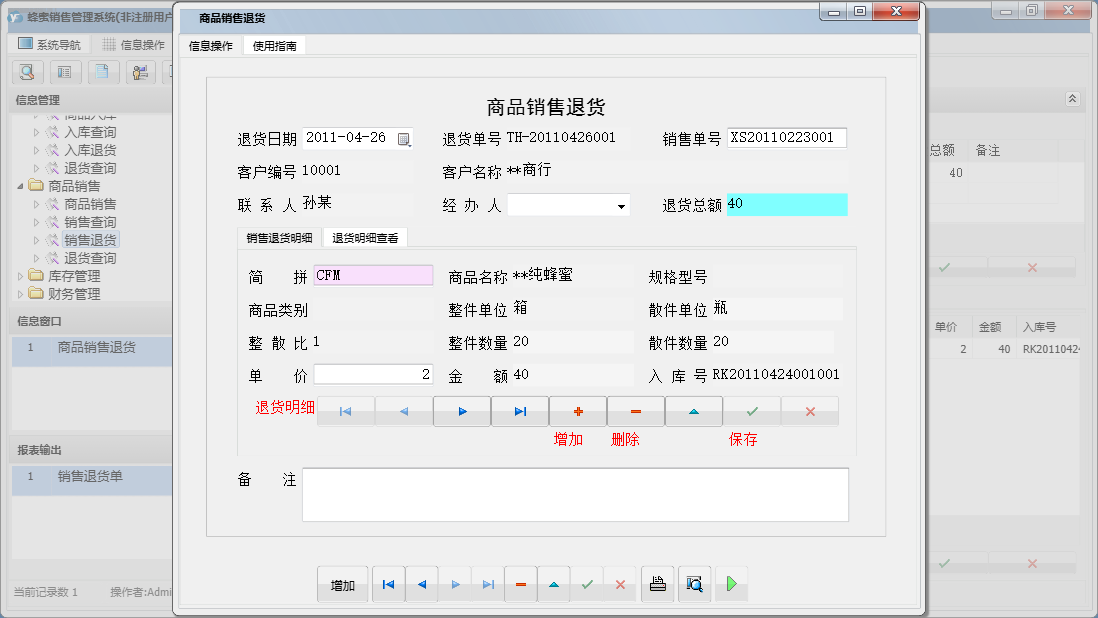Go to next return detail record
Image resolution: width=1098 pixels, height=618 pixels.
(x=462, y=412)
